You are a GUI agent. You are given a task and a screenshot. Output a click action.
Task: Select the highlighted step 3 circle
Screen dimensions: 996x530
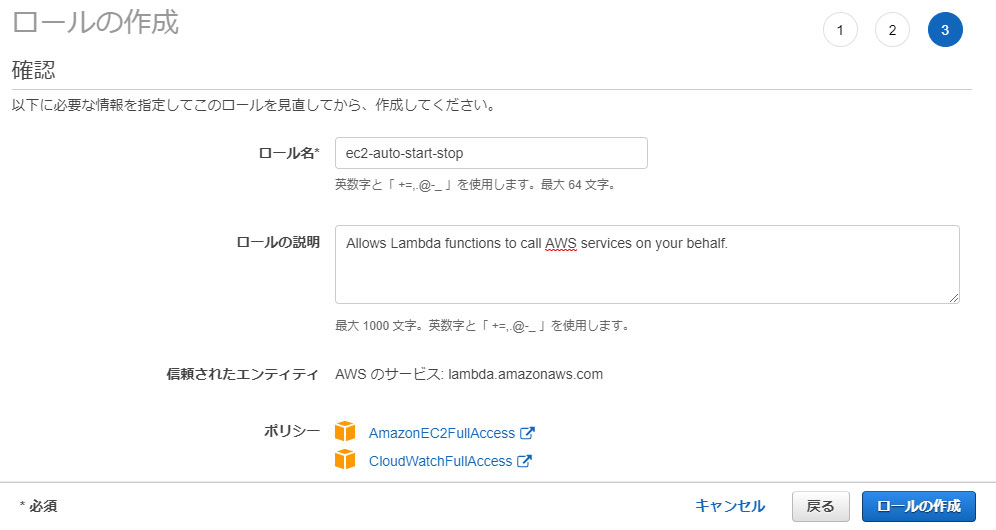tap(945, 30)
